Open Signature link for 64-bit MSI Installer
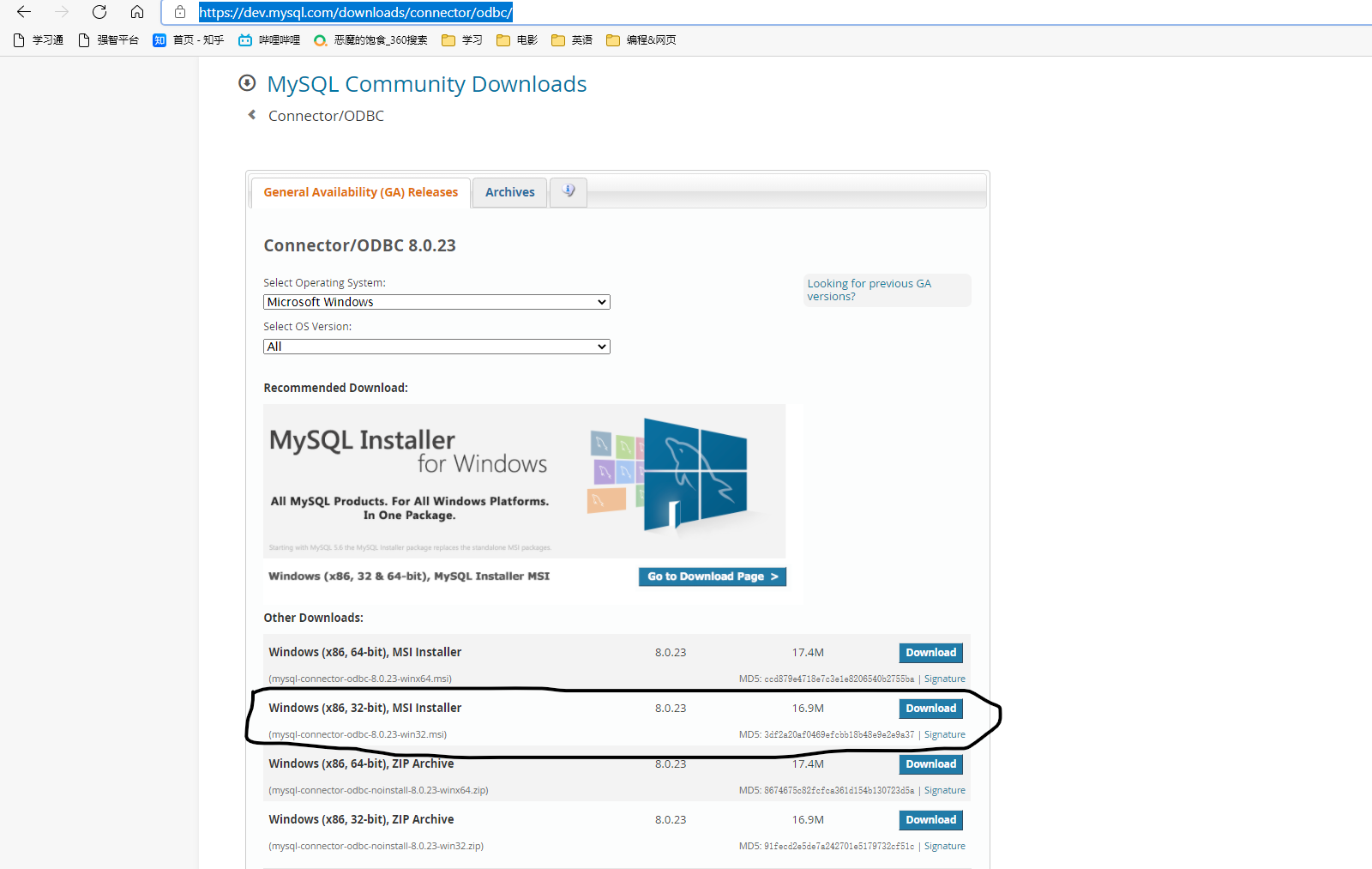This screenshot has width=1372, height=869. 945,679
